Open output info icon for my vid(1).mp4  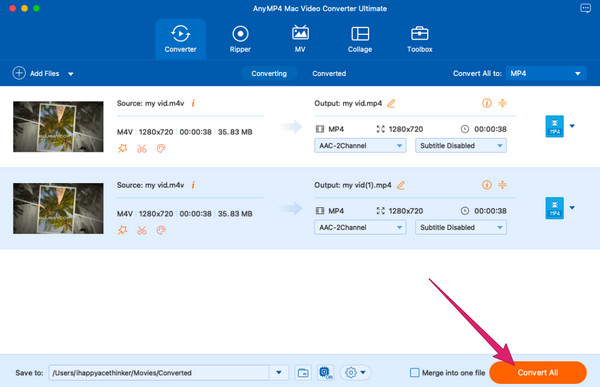(x=487, y=185)
